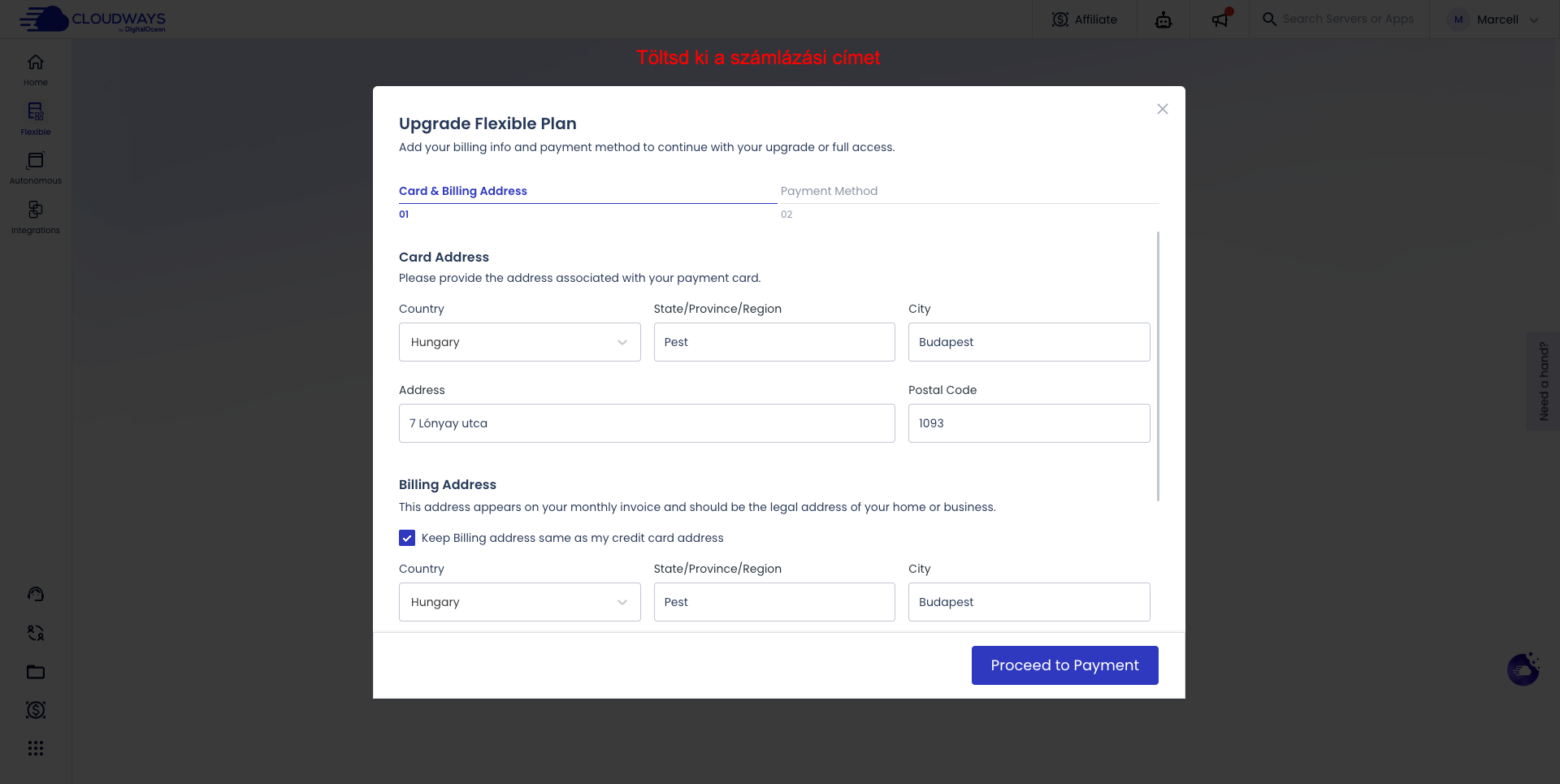The height and width of the screenshot is (784, 1560).
Task: Expand the Card Address Country dropdown
Action: (x=519, y=342)
